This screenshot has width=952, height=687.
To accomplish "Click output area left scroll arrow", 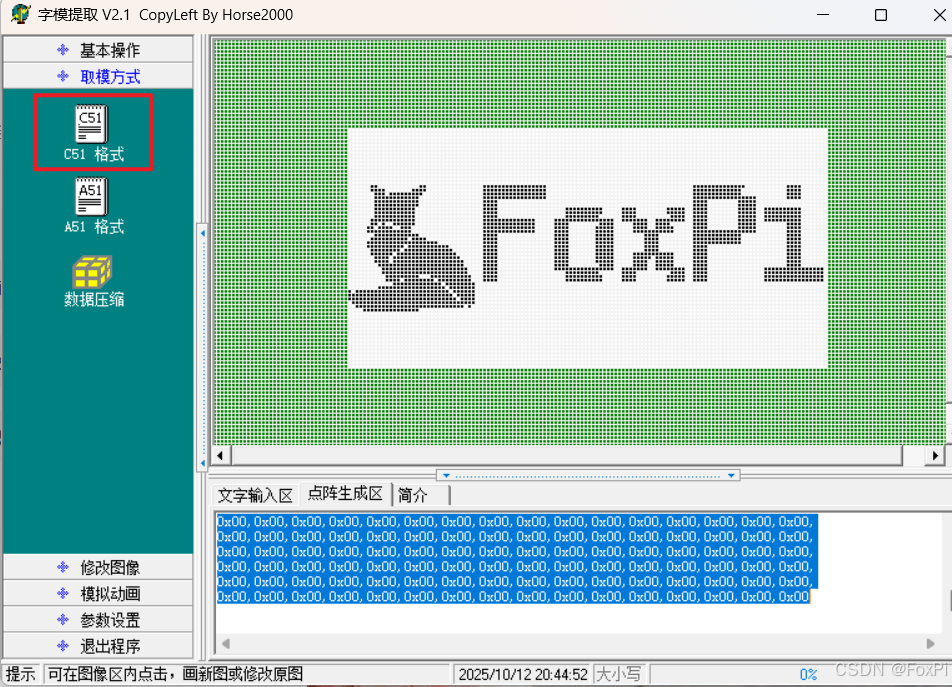I will click(x=226, y=644).
